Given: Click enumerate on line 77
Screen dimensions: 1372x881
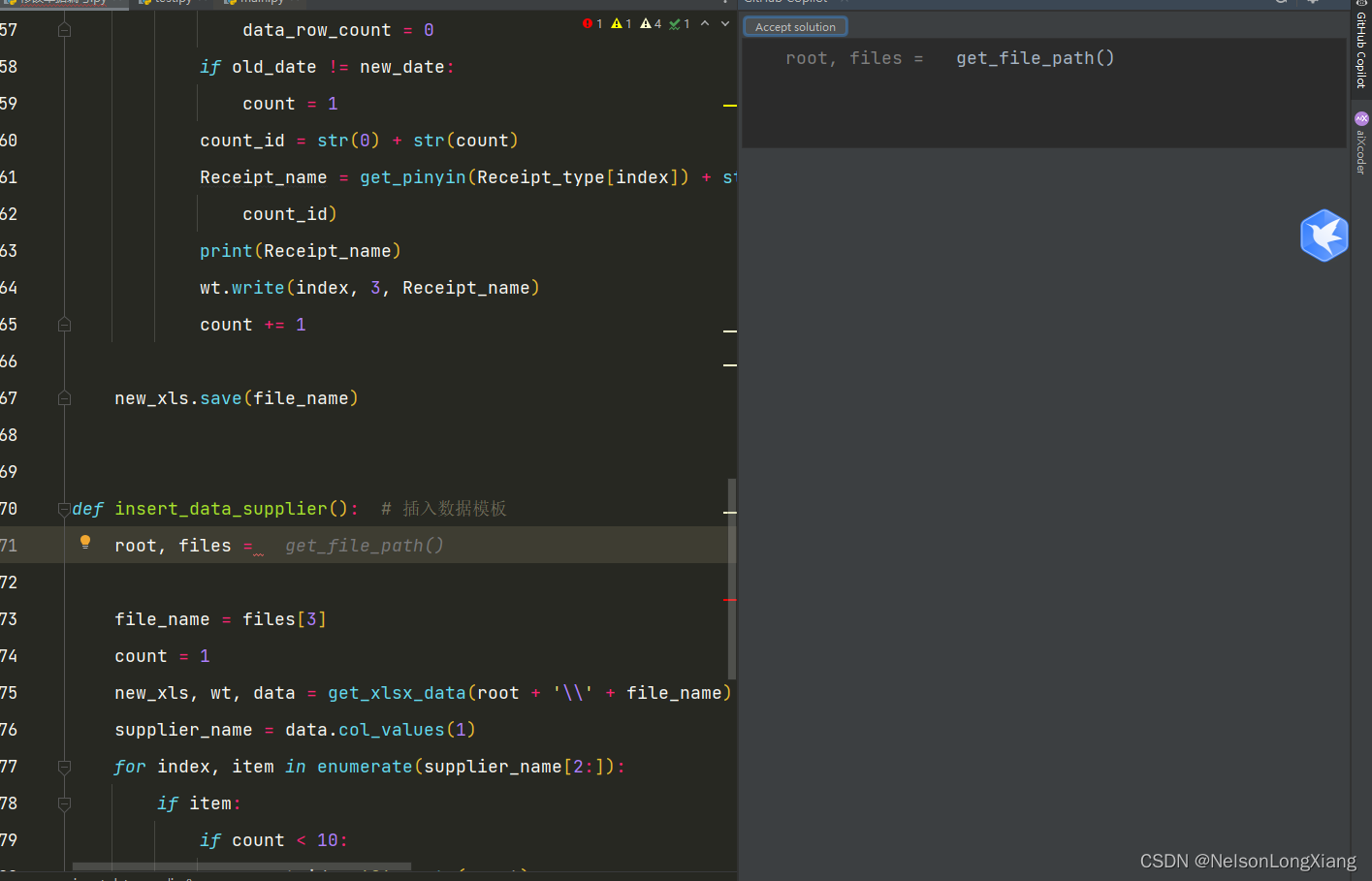Looking at the screenshot, I should (365, 767).
